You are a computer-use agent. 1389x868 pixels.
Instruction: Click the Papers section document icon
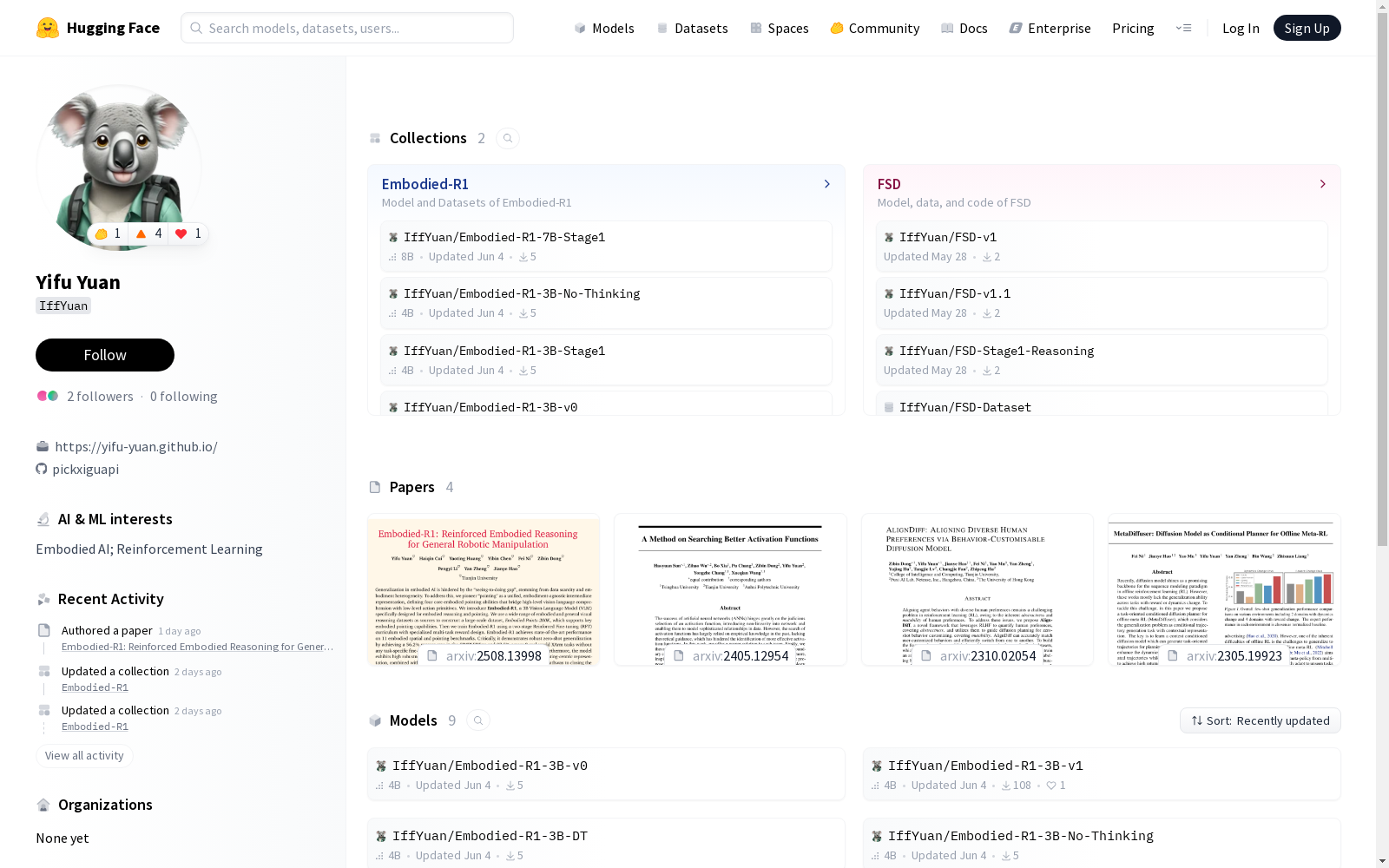click(375, 487)
